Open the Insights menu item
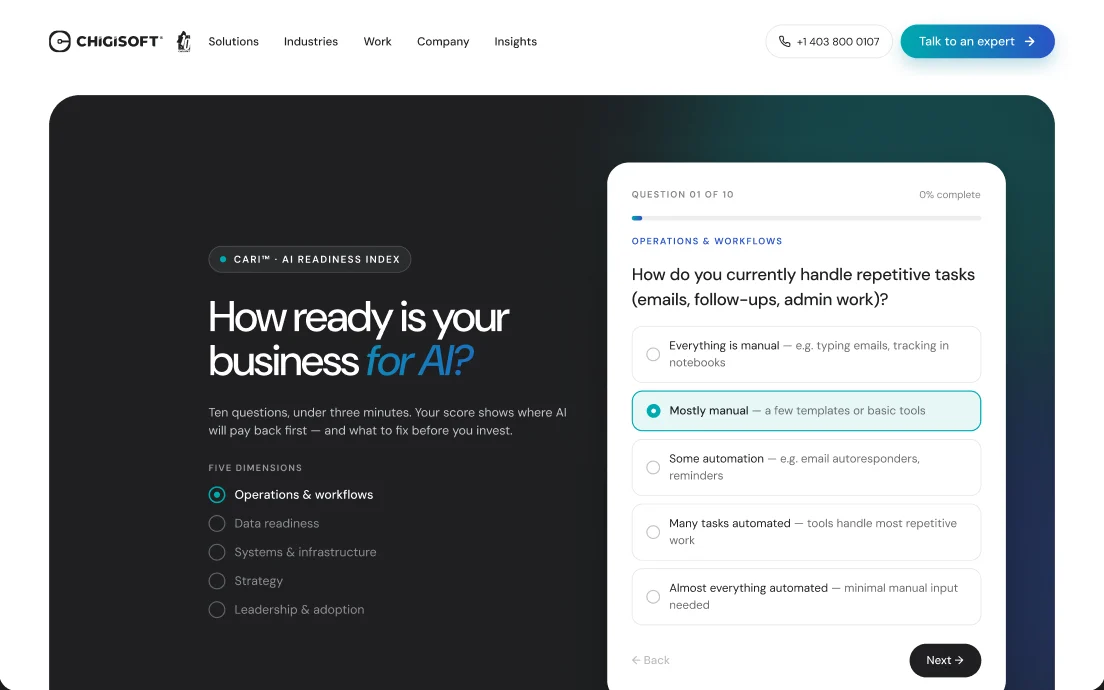The height and width of the screenshot is (690, 1104). pyautogui.click(x=515, y=42)
